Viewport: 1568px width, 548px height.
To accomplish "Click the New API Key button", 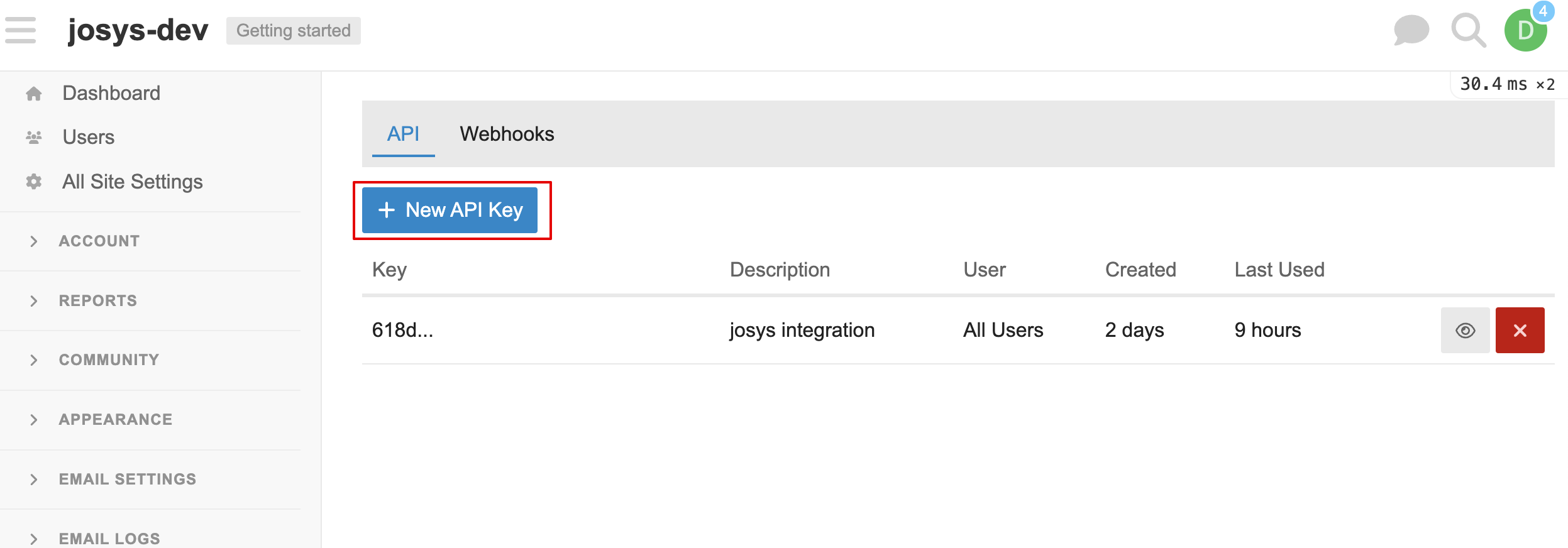I will click(450, 210).
